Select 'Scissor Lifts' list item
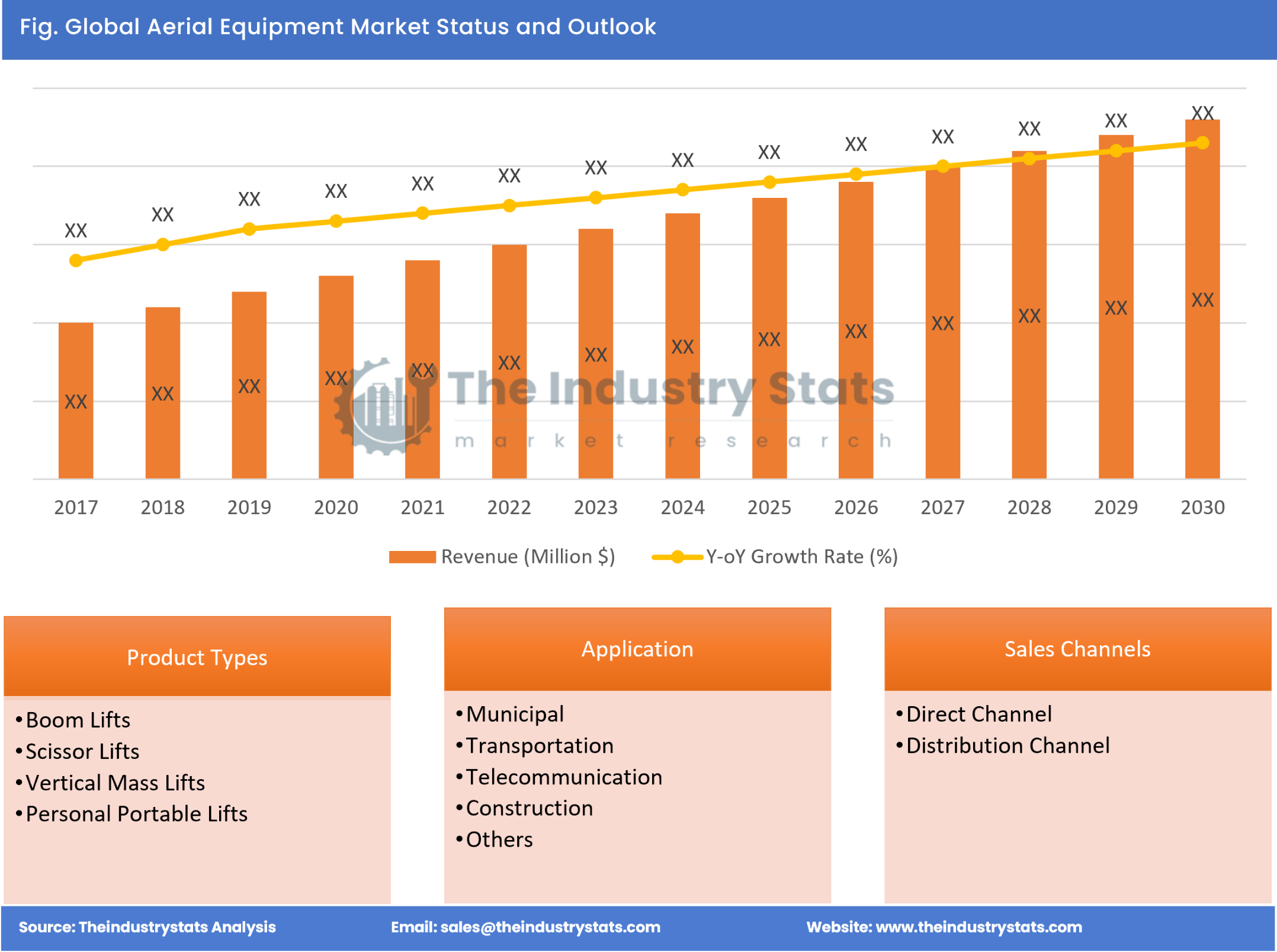 tap(83, 752)
